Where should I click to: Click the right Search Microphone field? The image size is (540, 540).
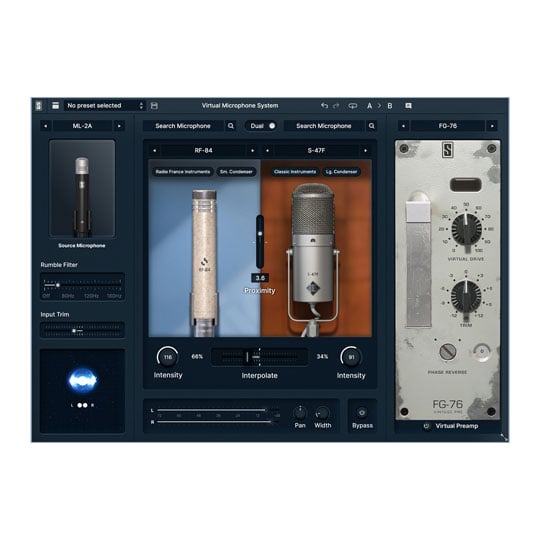[324, 126]
